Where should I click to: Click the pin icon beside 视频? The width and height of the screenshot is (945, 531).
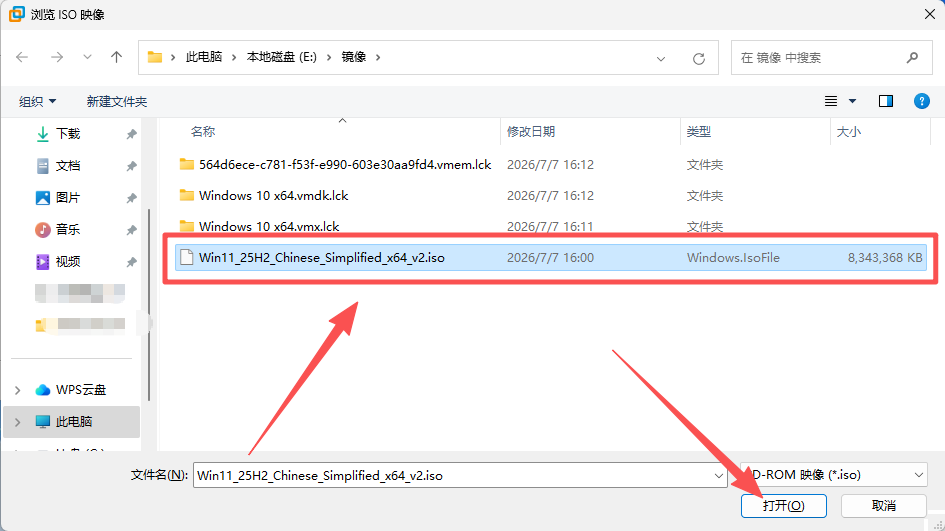131,262
